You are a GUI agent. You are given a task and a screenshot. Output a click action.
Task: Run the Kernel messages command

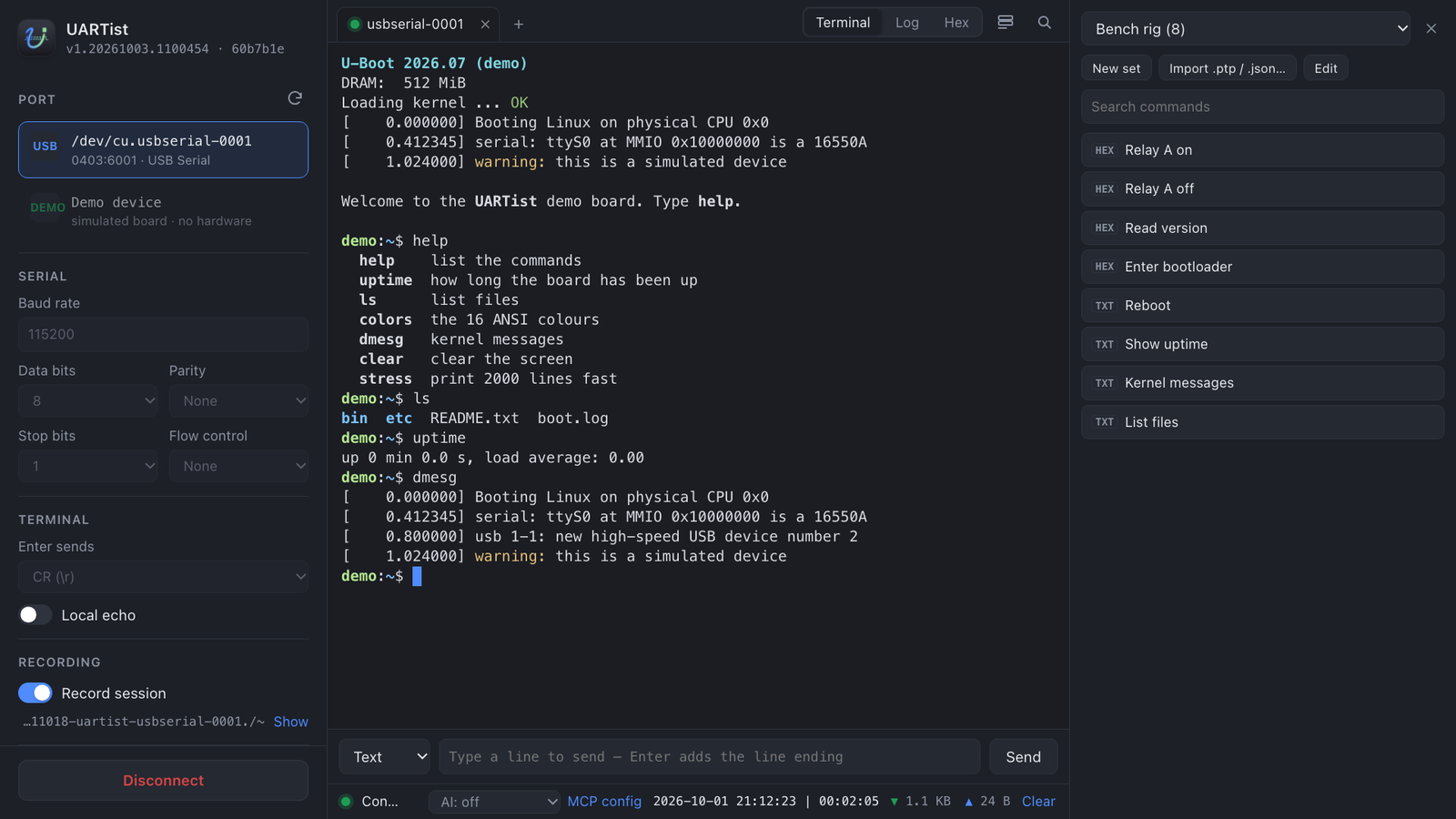click(x=1262, y=383)
